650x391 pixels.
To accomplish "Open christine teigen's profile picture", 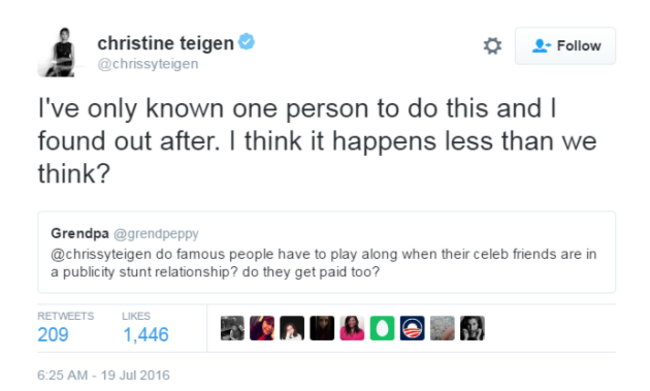I will coord(59,52).
